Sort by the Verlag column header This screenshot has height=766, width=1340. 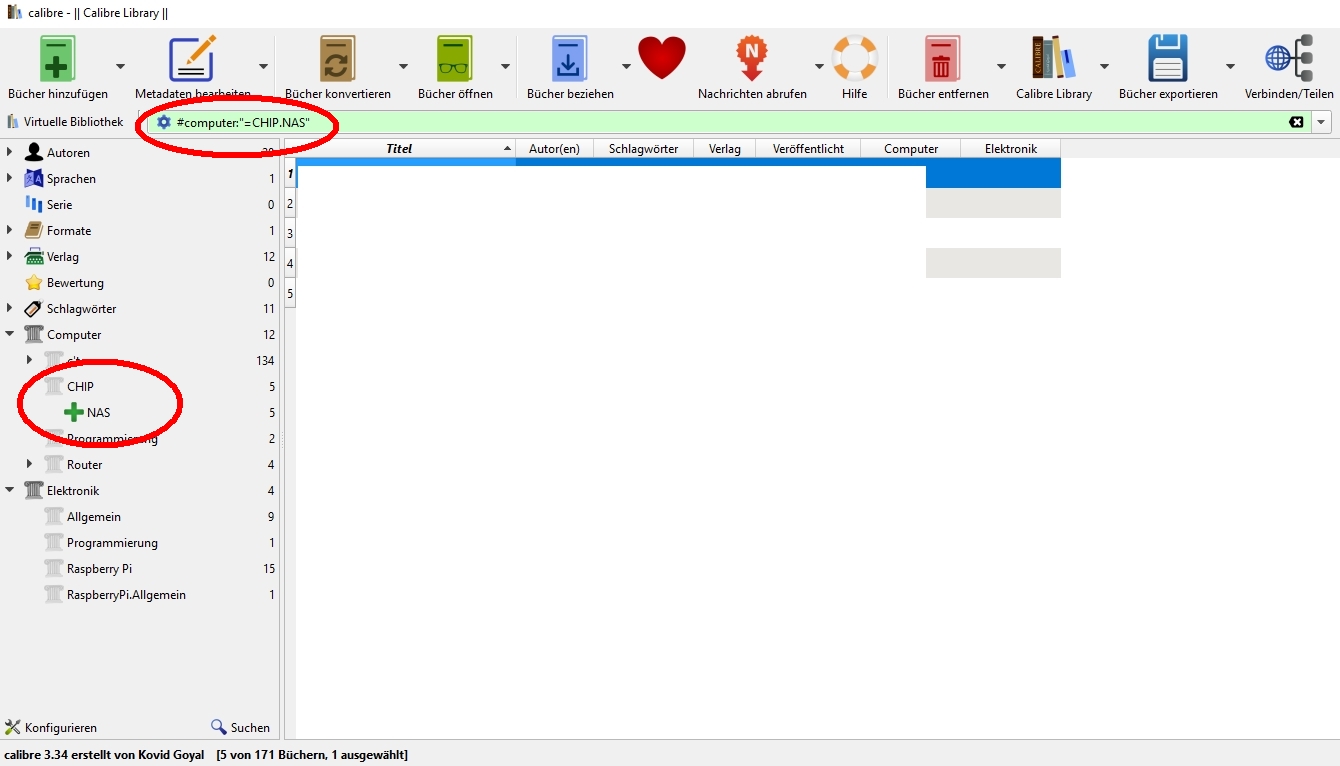click(x=725, y=148)
